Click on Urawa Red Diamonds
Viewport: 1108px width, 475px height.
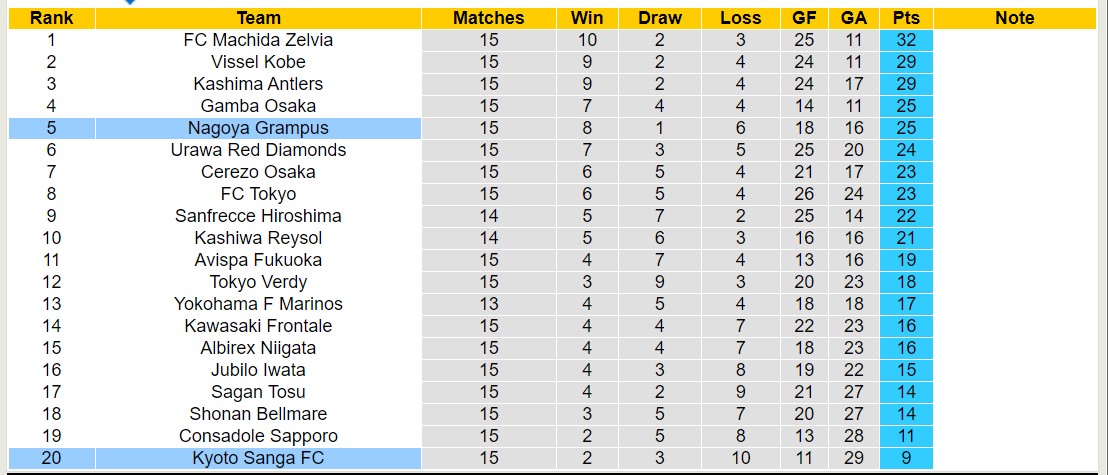click(258, 150)
